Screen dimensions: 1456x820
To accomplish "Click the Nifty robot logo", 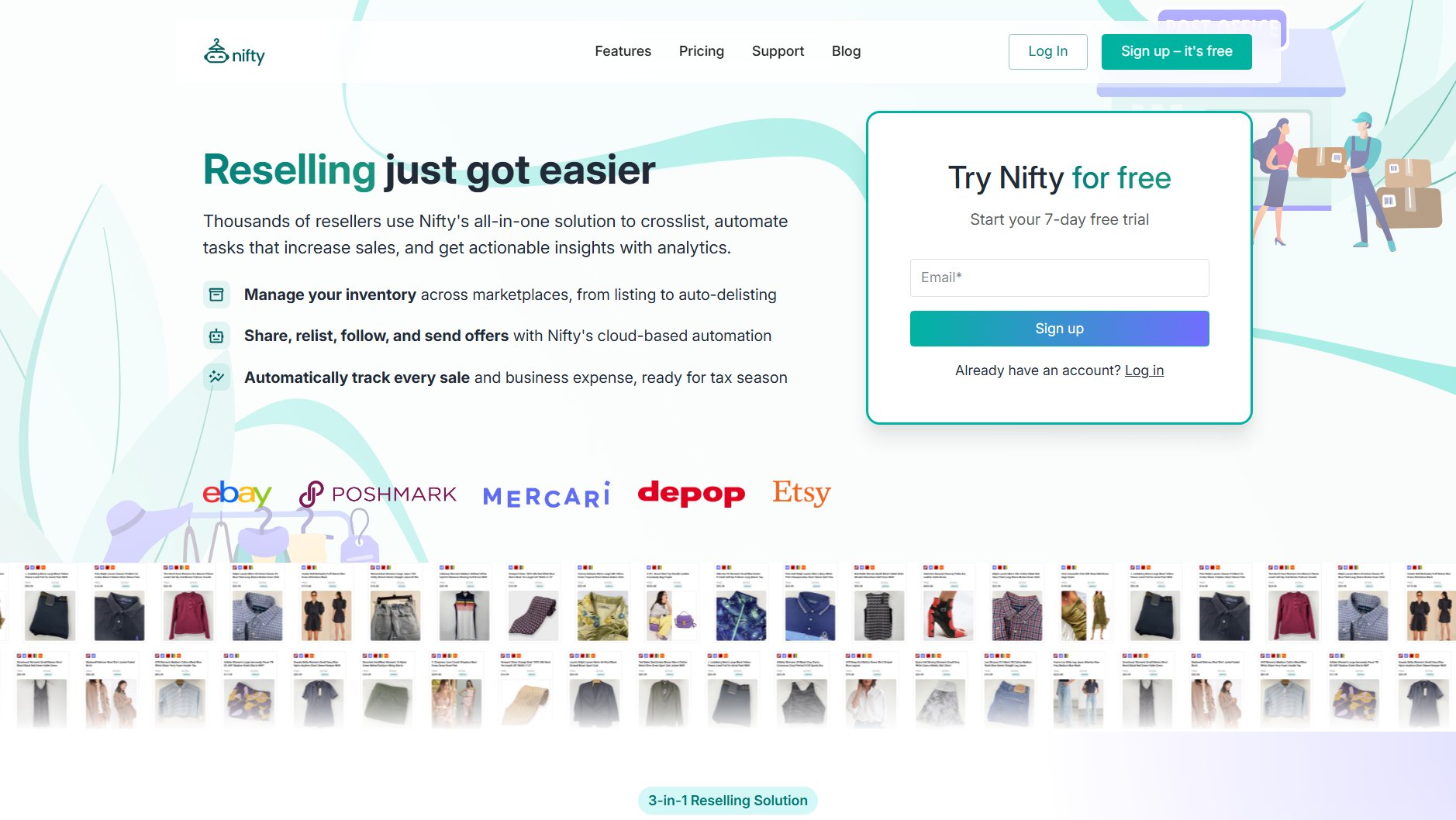I will (234, 52).
